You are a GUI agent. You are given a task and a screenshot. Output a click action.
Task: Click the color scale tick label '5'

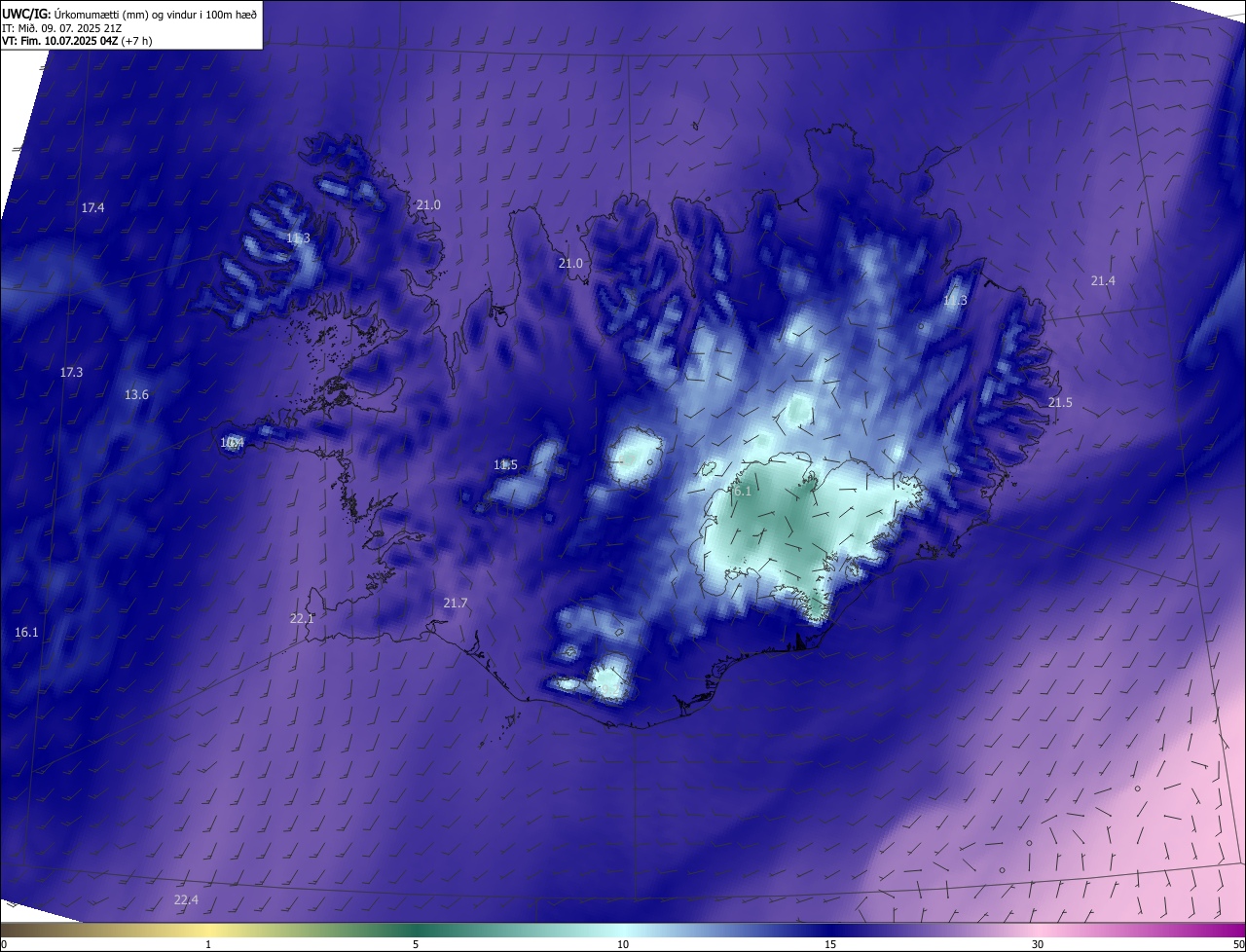(416, 944)
